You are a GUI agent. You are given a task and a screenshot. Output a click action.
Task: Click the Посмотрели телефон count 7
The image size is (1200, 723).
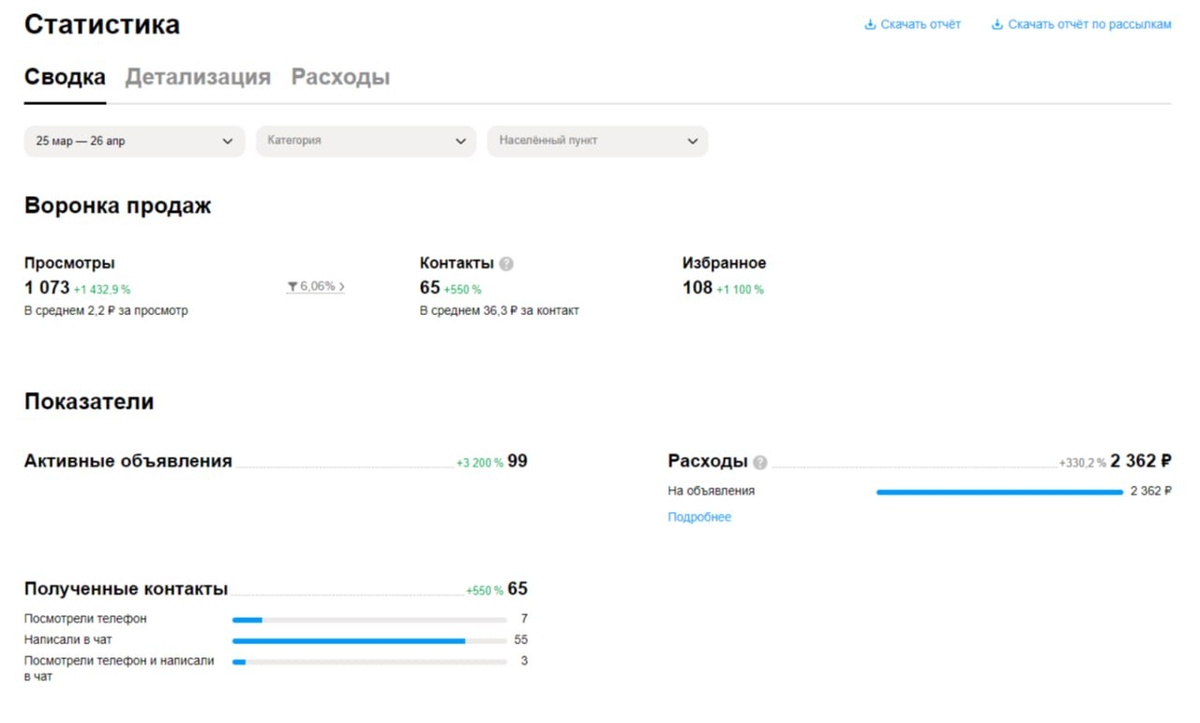point(524,619)
